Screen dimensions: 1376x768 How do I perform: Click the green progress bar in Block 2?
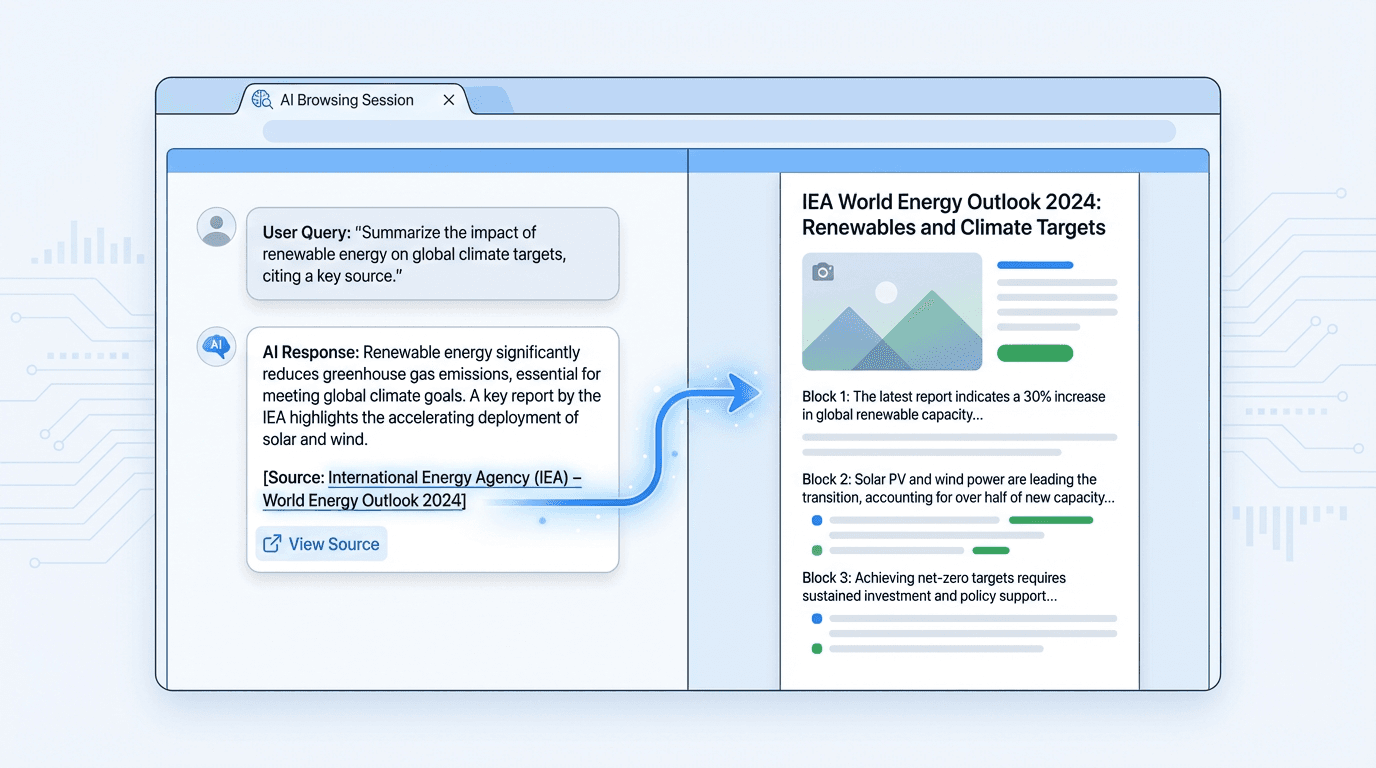[x=1050, y=519]
